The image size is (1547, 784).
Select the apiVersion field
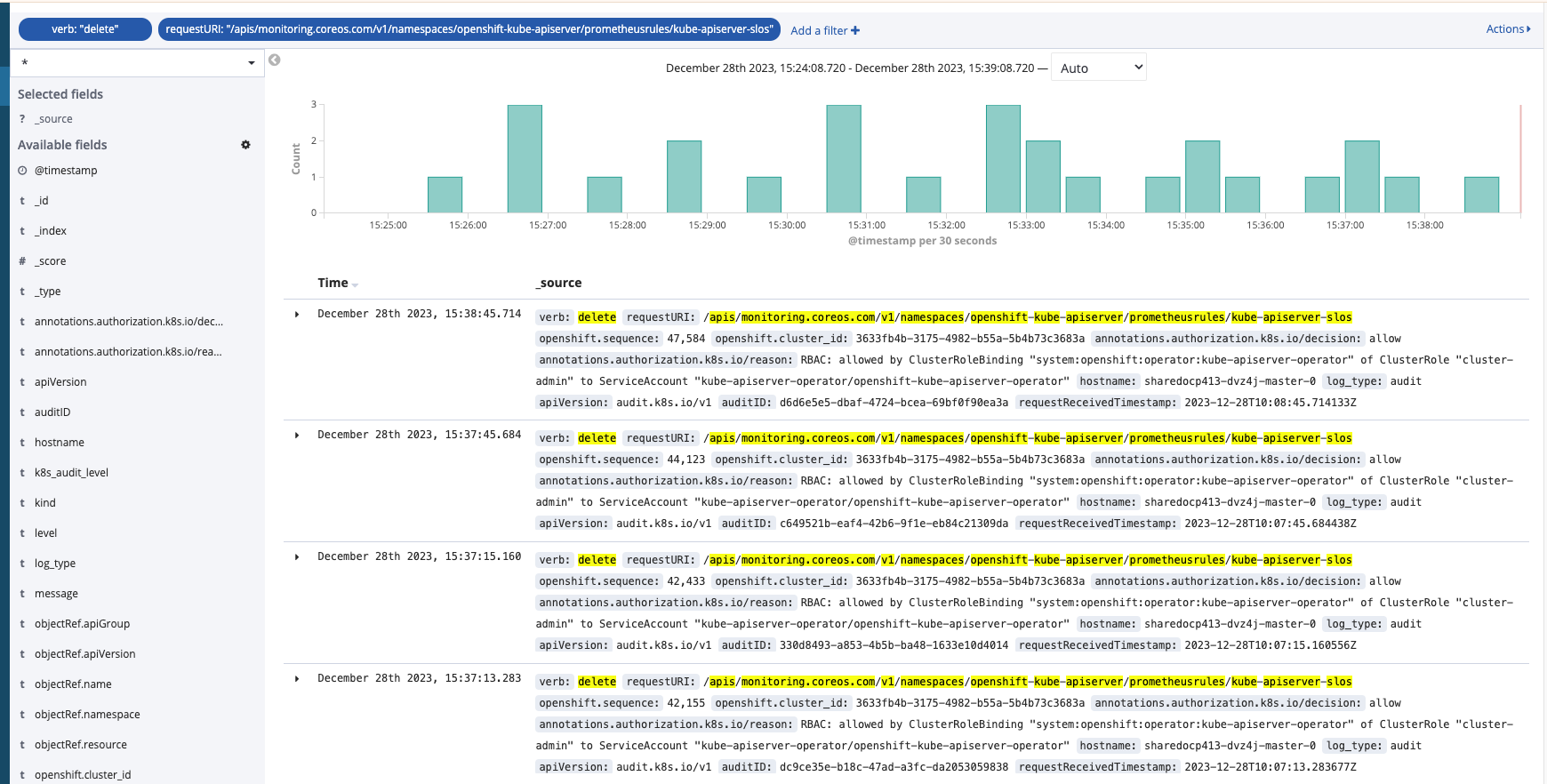[60, 382]
